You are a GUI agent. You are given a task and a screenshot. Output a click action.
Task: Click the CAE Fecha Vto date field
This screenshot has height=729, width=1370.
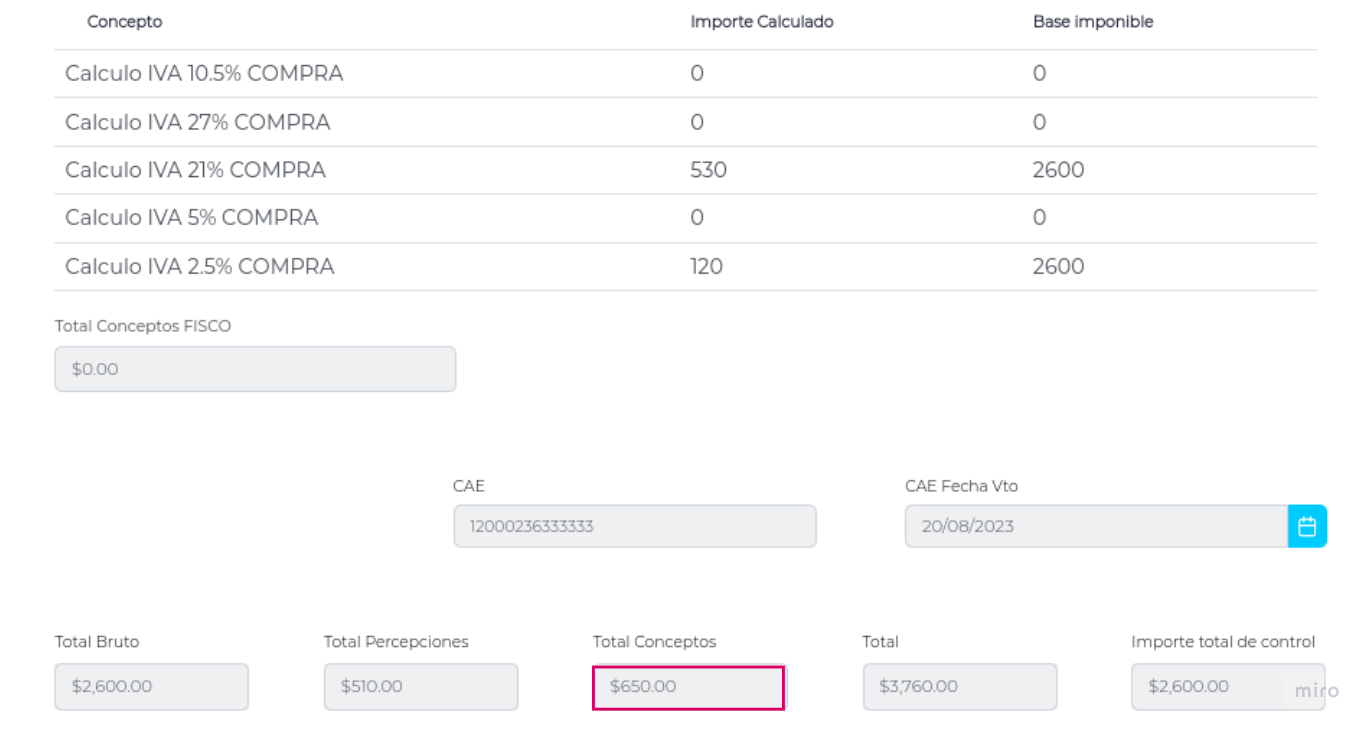[x=1095, y=526]
